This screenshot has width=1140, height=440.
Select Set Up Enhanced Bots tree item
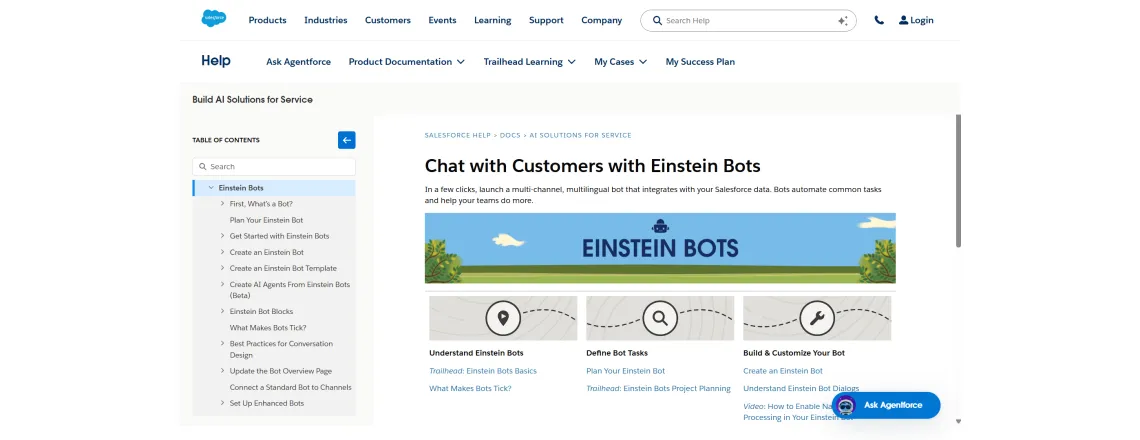coord(267,403)
